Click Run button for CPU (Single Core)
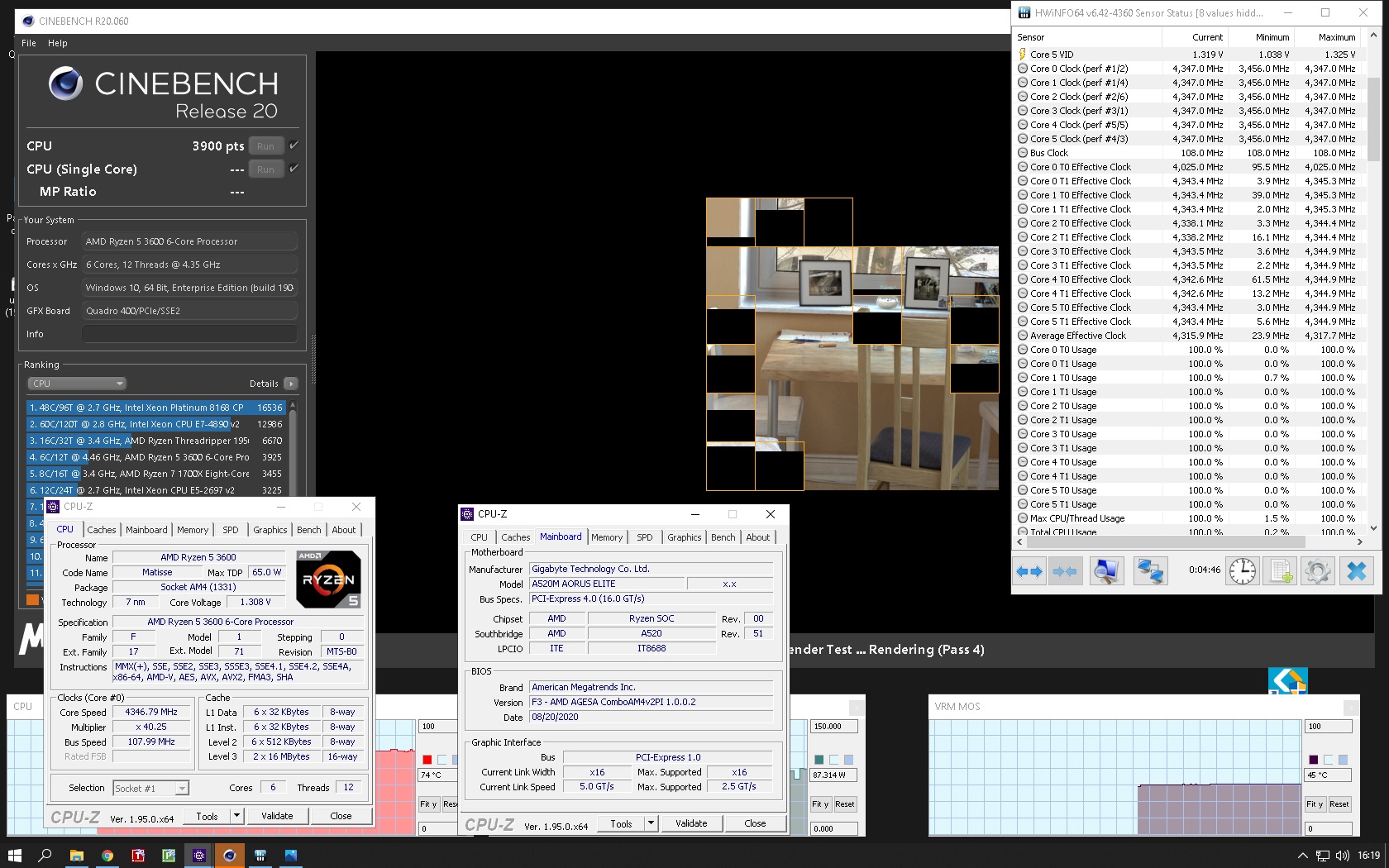This screenshot has width=1389, height=868. click(x=265, y=169)
